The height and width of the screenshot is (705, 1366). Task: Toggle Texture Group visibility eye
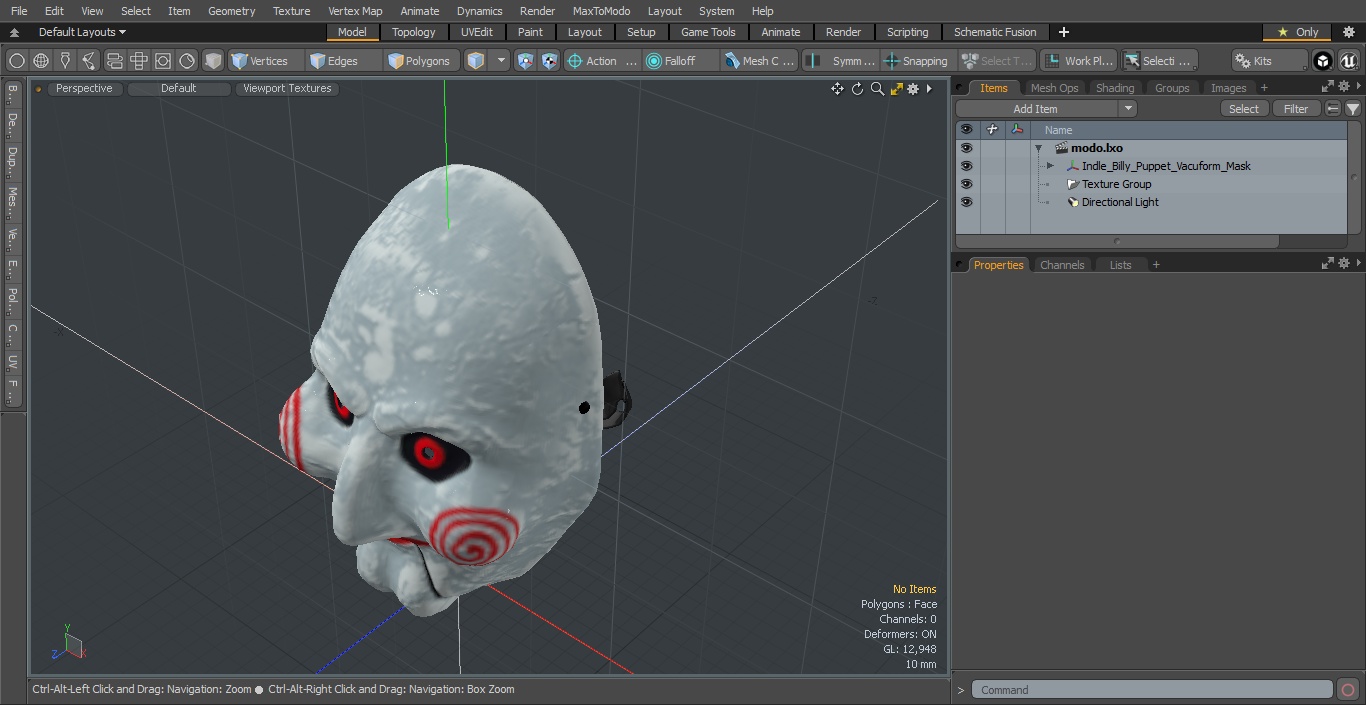coord(966,184)
